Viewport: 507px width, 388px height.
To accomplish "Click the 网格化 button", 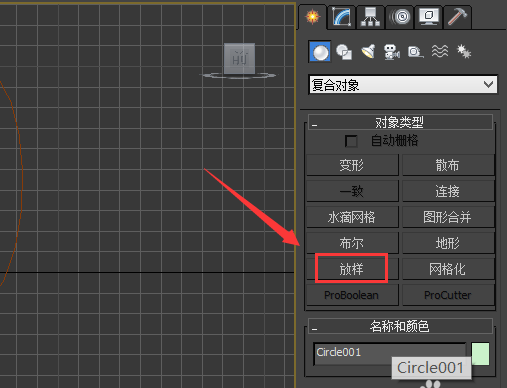I will click(x=448, y=269).
